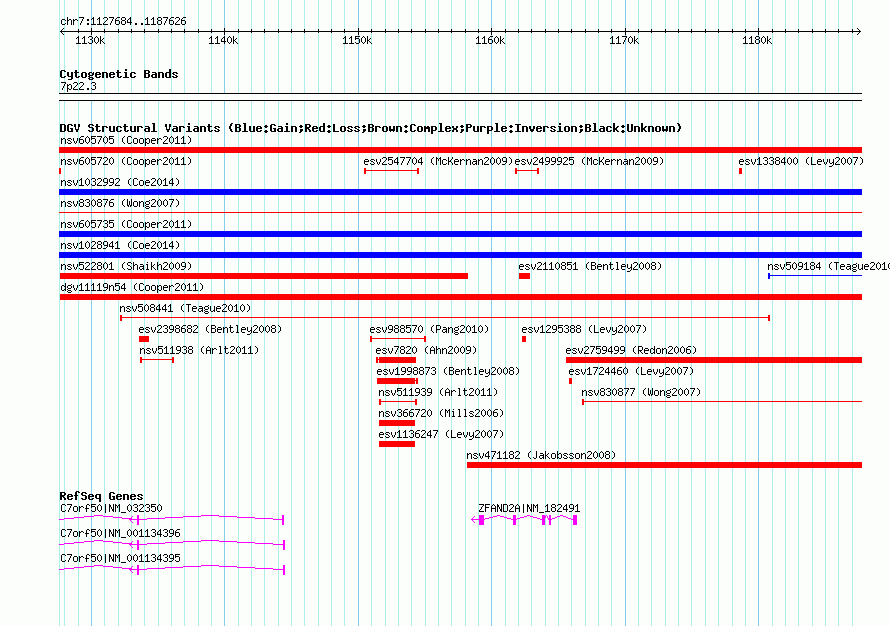Open dgv11119n54 (Cooper2011) label
890x626 pixels.
132,287
